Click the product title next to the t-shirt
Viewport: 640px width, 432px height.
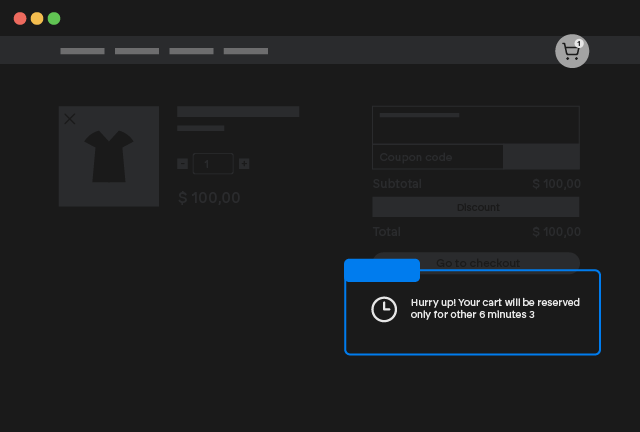(238, 112)
